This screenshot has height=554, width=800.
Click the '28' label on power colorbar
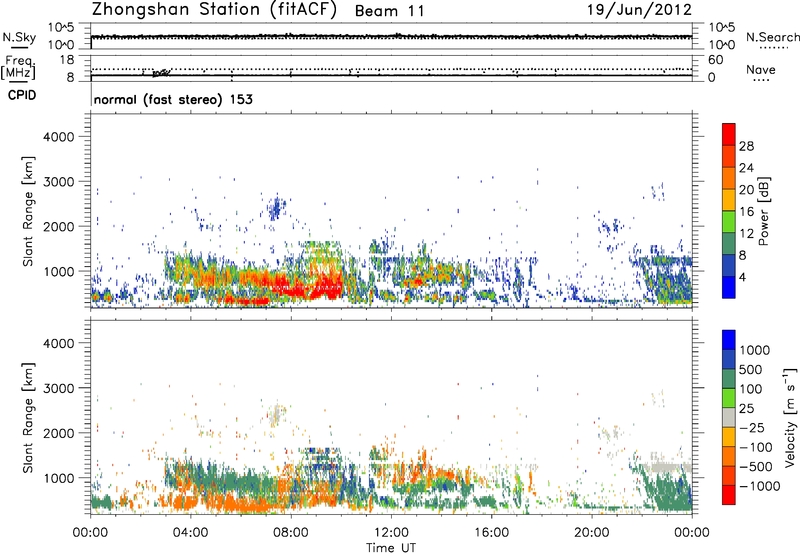(x=746, y=146)
